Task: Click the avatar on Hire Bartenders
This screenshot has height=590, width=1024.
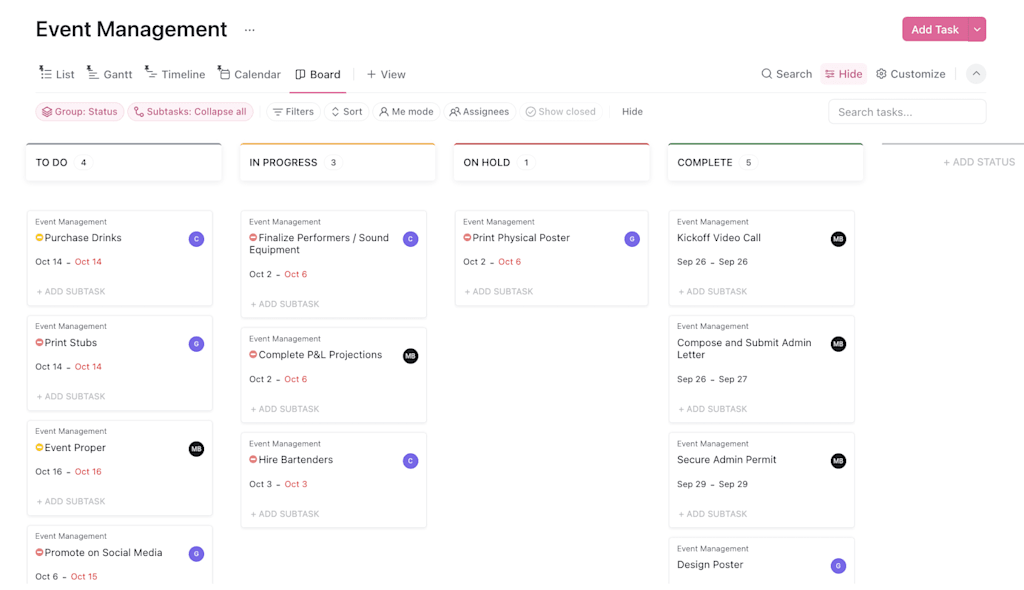Action: tap(410, 461)
